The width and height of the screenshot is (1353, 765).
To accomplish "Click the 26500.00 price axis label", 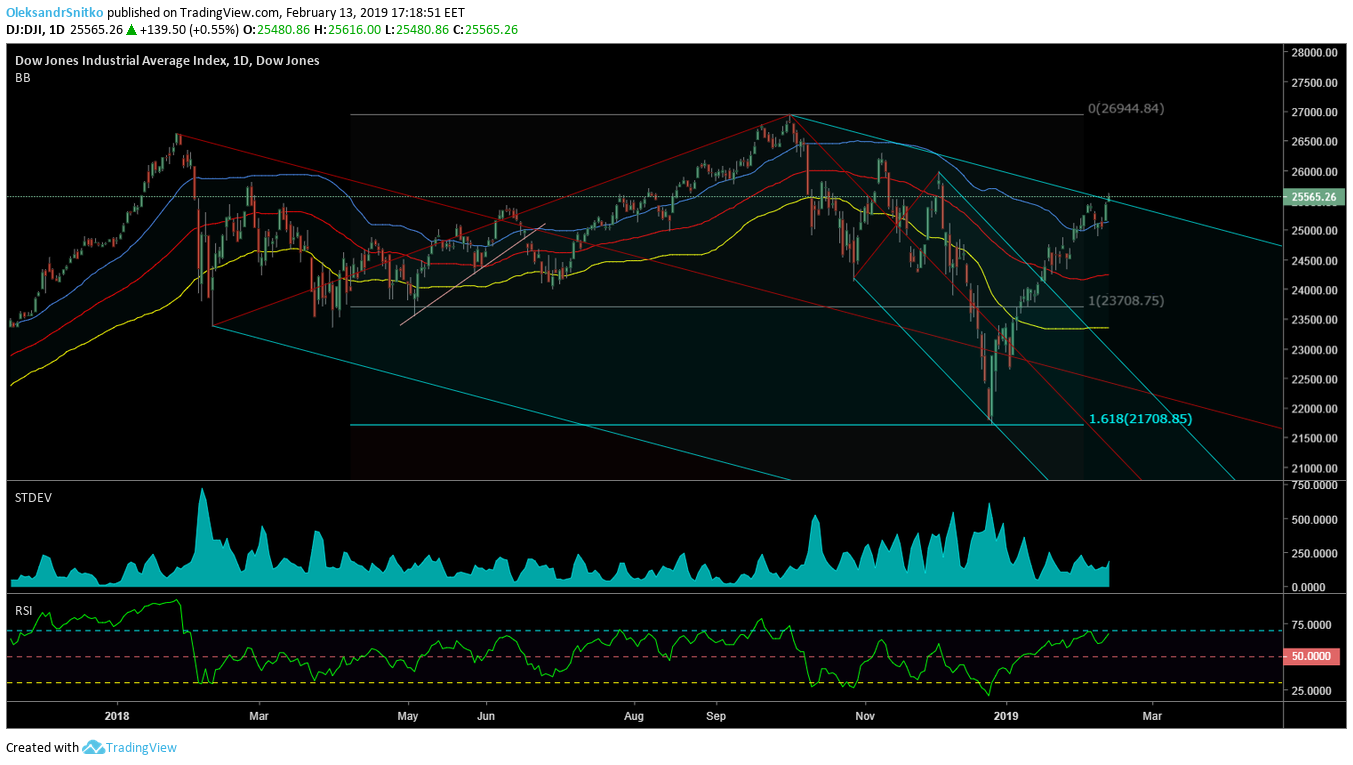I will (1314, 142).
